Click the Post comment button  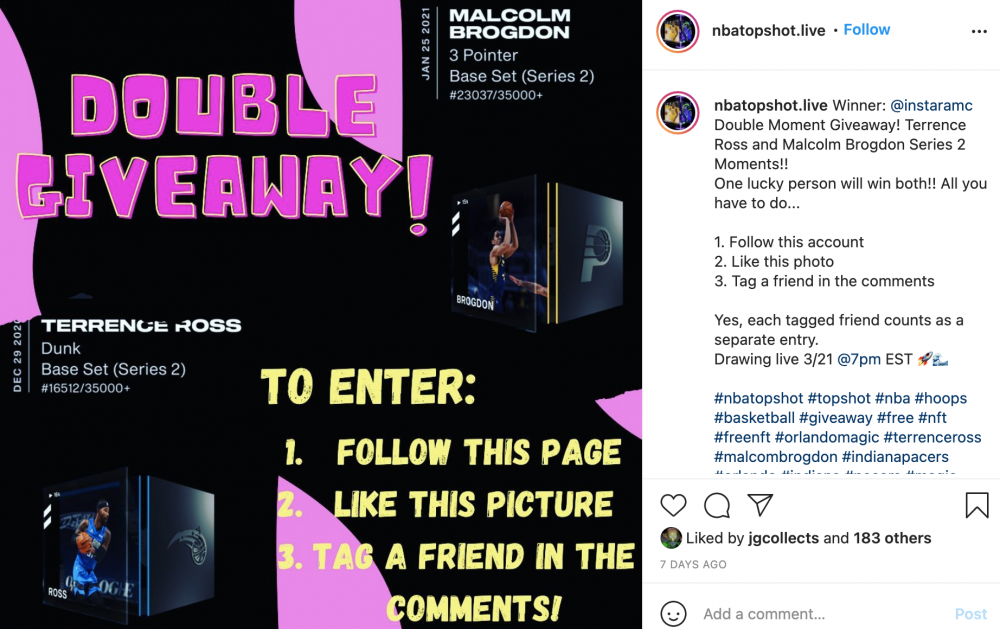[x=970, y=614]
